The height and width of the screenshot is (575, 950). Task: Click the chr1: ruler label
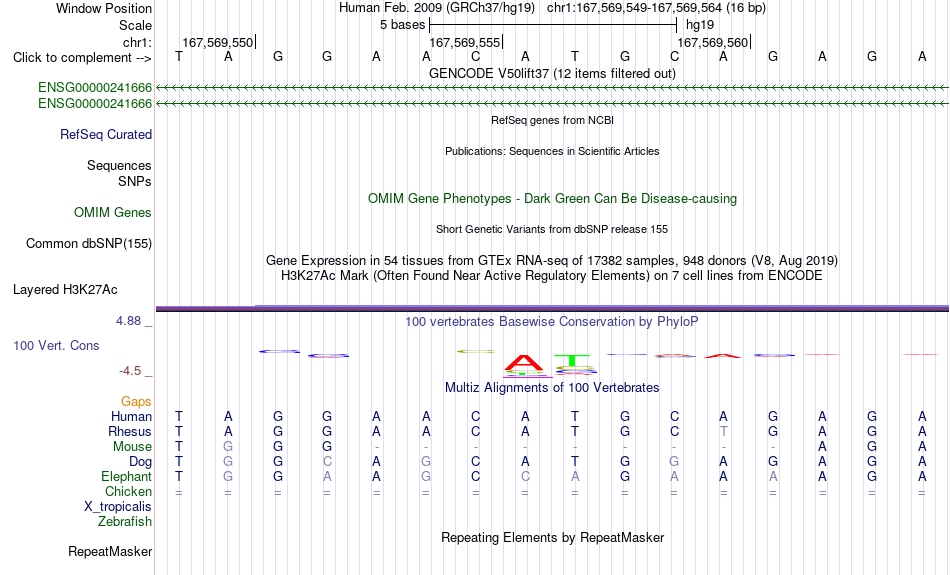pyautogui.click(x=137, y=42)
